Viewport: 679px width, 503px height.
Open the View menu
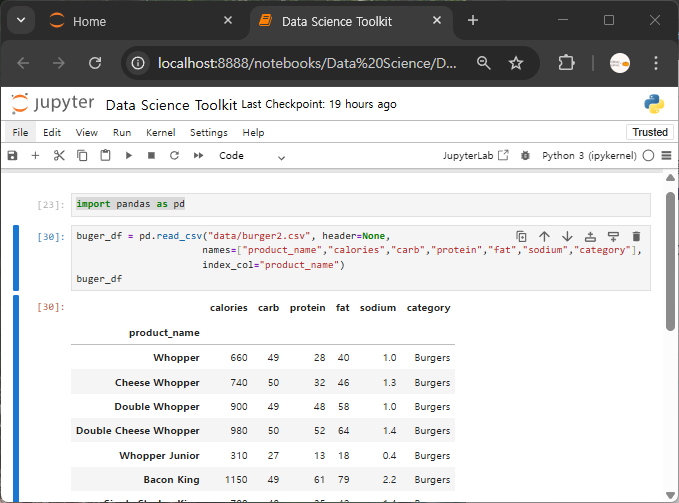tap(87, 132)
